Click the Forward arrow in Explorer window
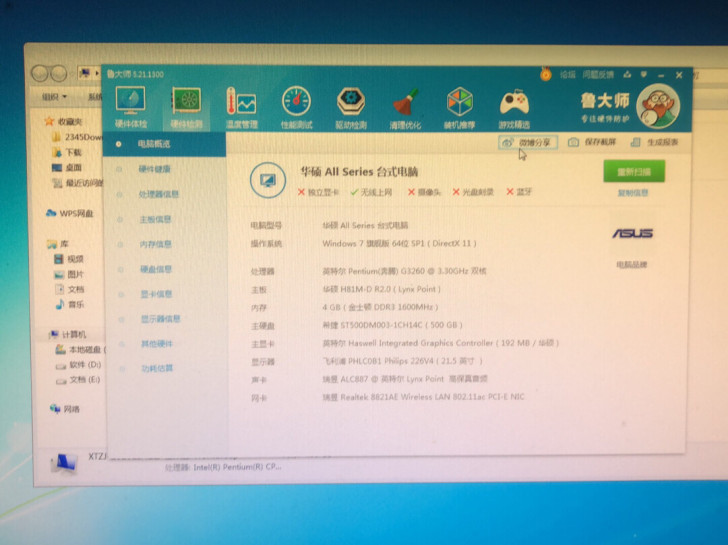Image resolution: width=728 pixels, height=545 pixels. pyautogui.click(x=58, y=73)
